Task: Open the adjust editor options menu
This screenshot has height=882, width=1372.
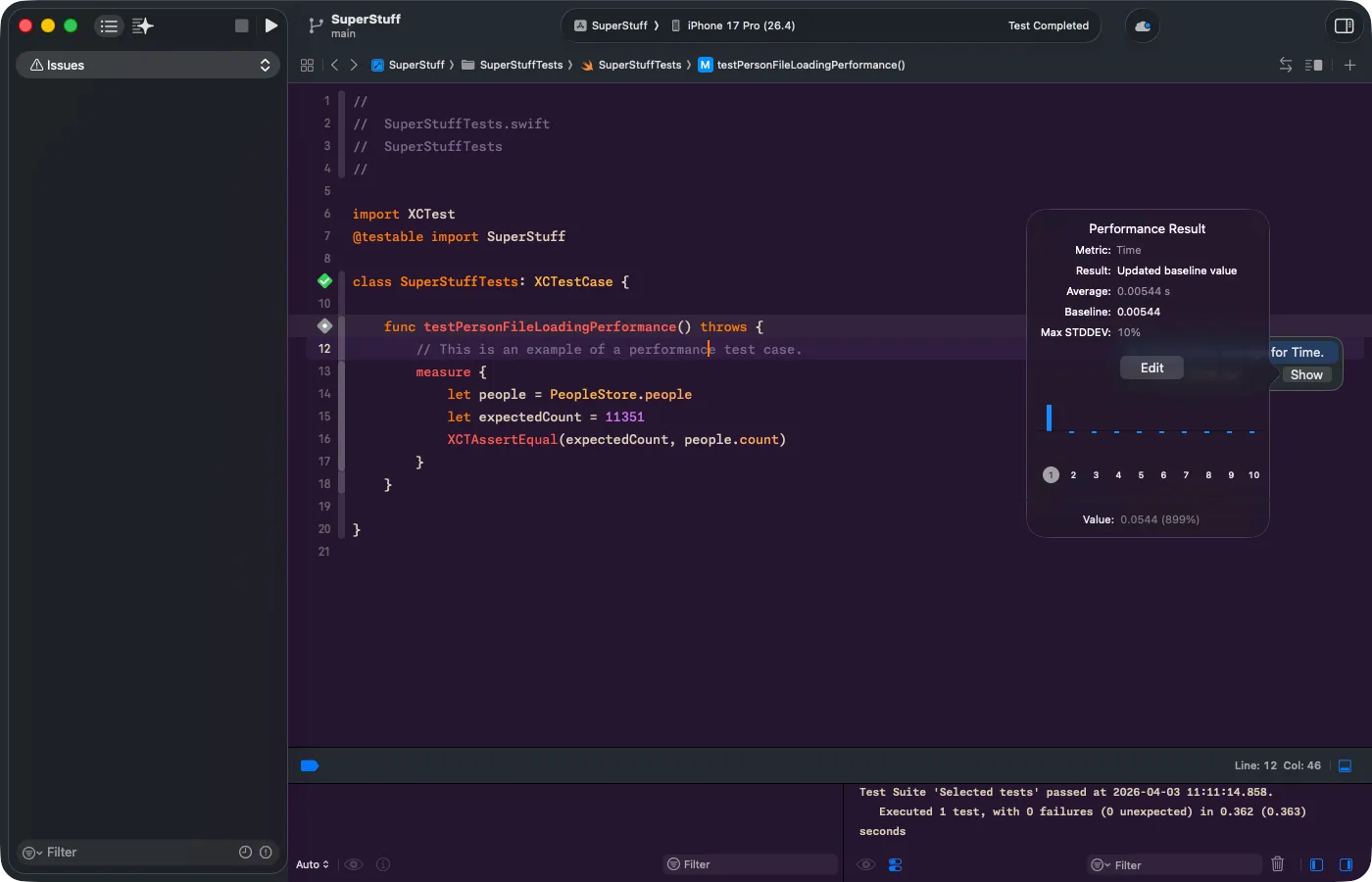Action: pyautogui.click(x=1314, y=65)
